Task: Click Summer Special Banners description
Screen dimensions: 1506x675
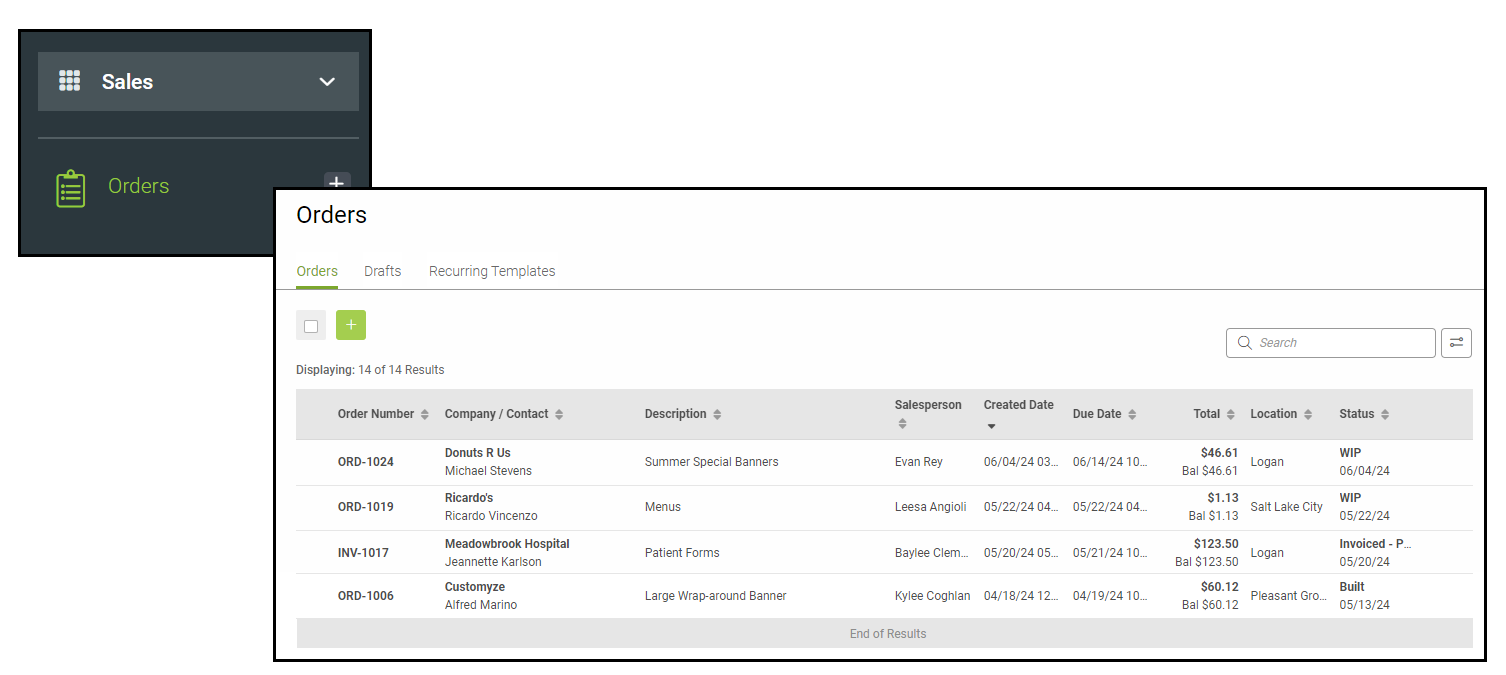Action: 712,462
